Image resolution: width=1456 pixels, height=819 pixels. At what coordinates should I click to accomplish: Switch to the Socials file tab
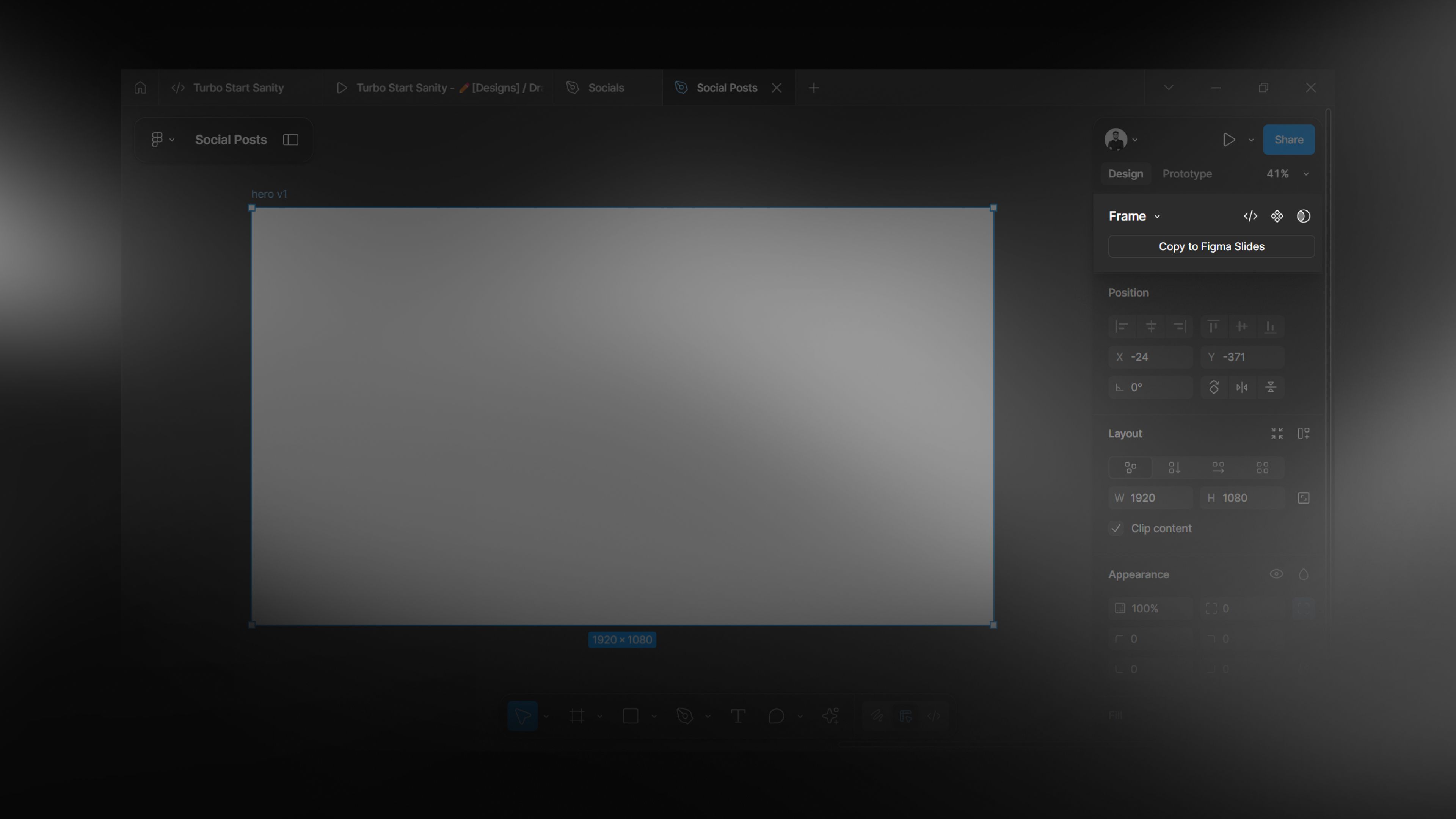tap(606, 88)
